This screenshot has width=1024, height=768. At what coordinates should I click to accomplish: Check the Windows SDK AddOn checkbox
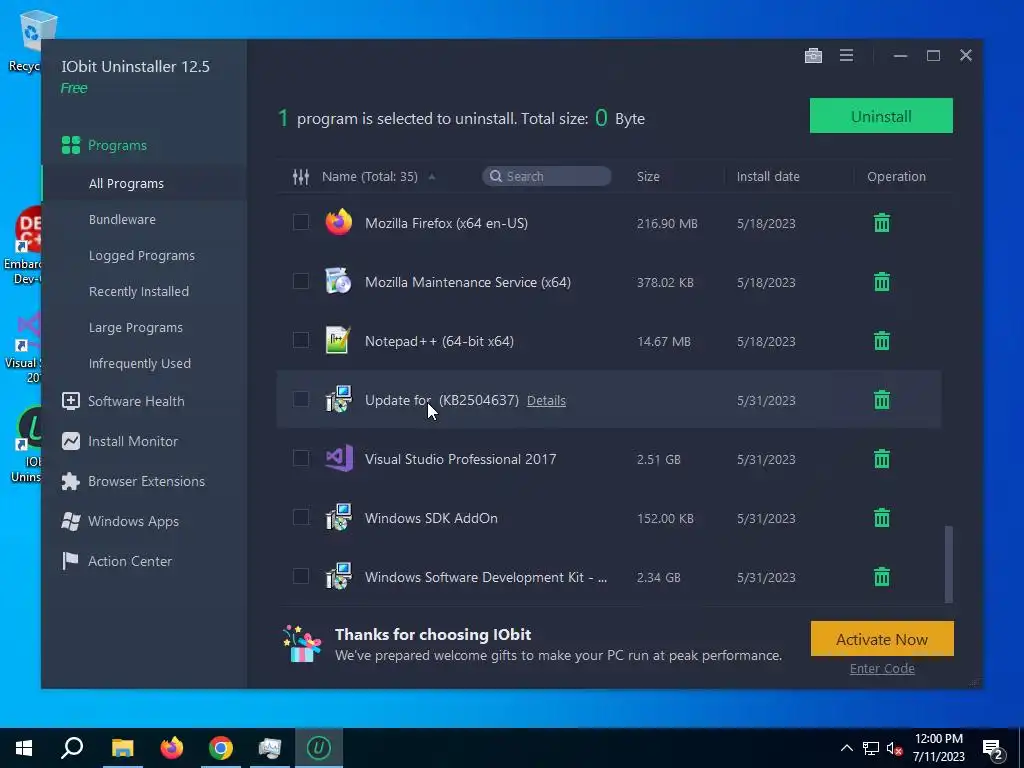pyautogui.click(x=300, y=517)
